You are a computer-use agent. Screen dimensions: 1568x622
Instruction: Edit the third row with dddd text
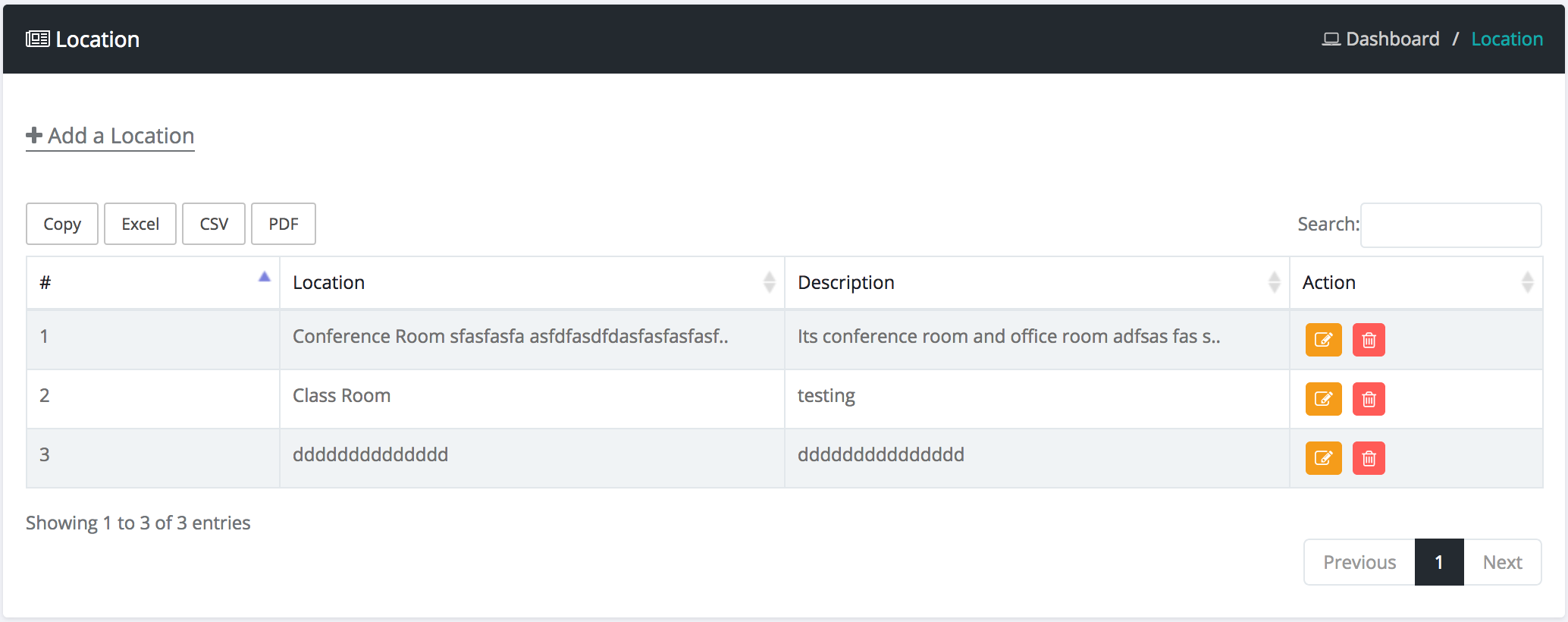1323,458
